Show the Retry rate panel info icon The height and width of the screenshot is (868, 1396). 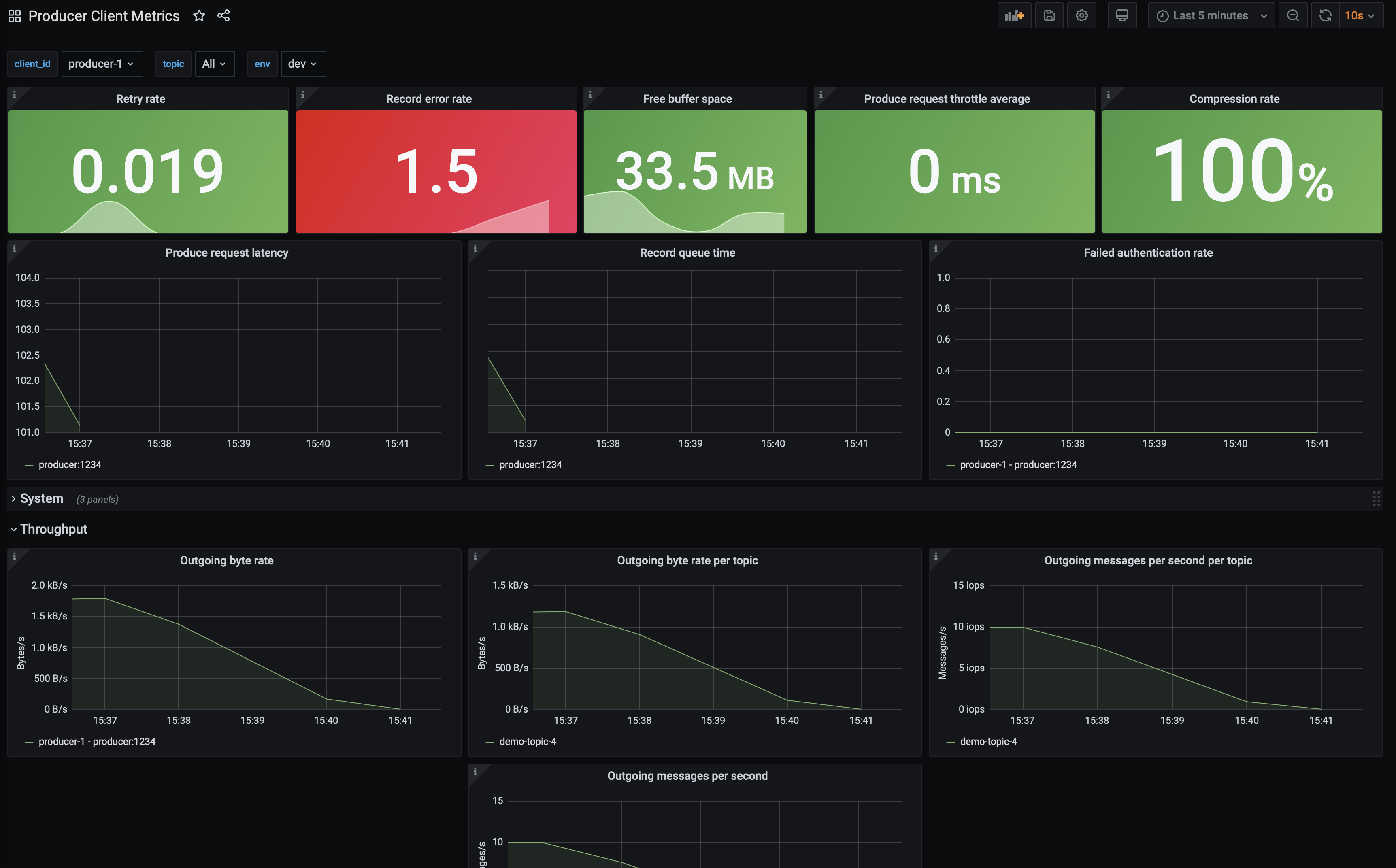pos(14,95)
